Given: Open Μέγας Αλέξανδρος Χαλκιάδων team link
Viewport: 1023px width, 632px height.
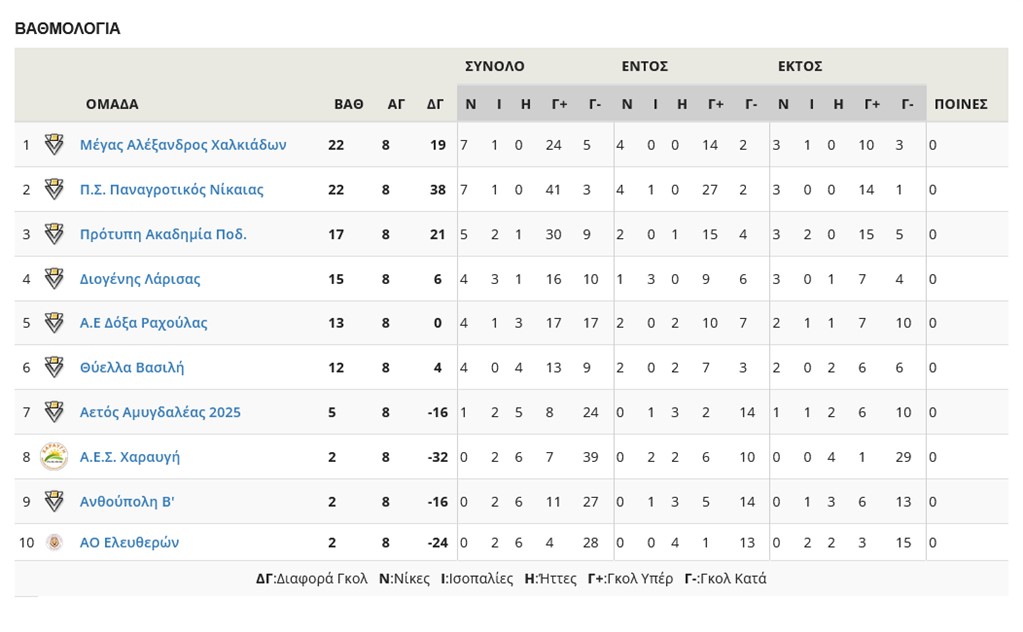Looking at the screenshot, I should [x=183, y=145].
